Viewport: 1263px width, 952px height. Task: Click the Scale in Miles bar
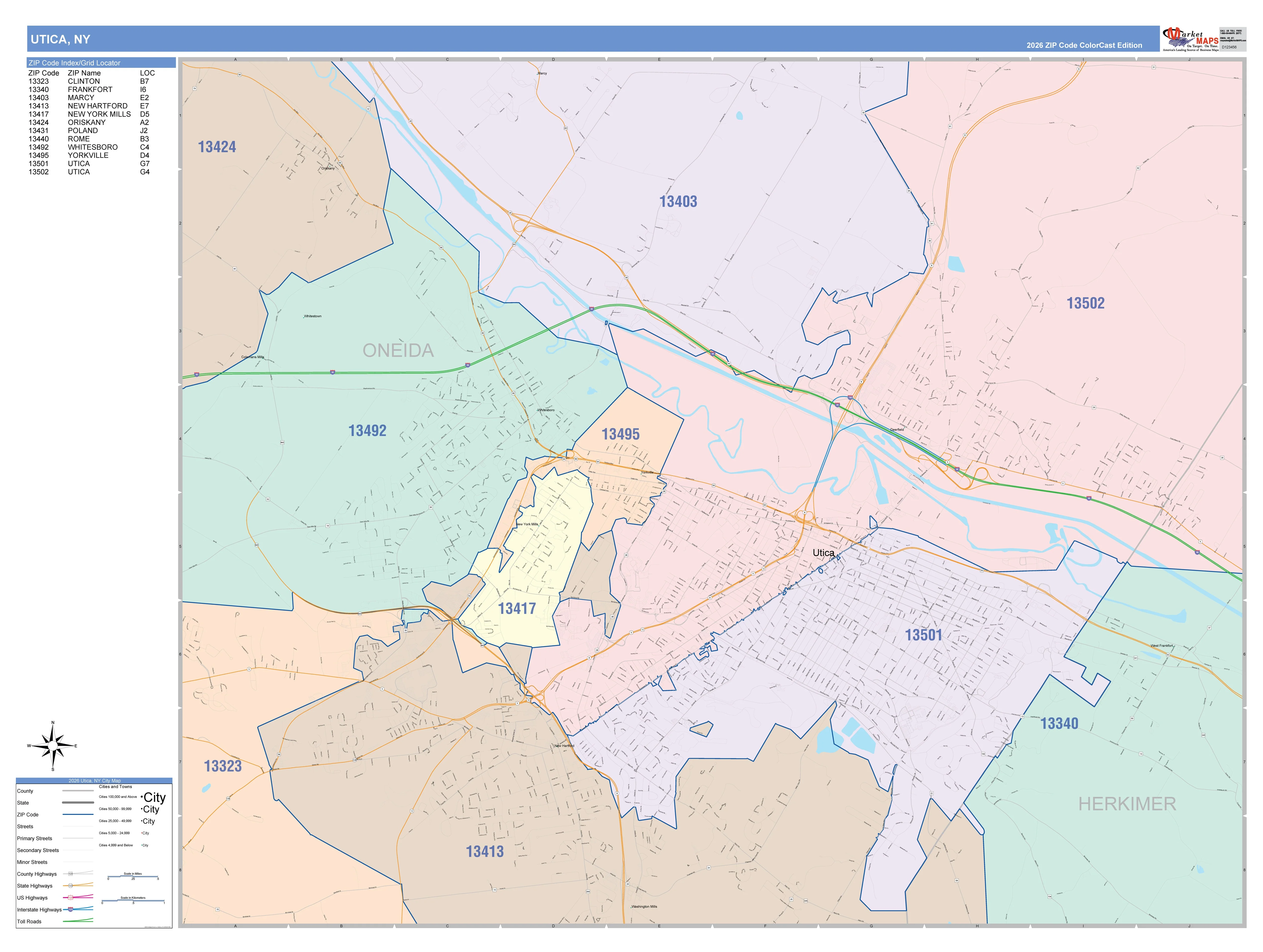click(133, 877)
